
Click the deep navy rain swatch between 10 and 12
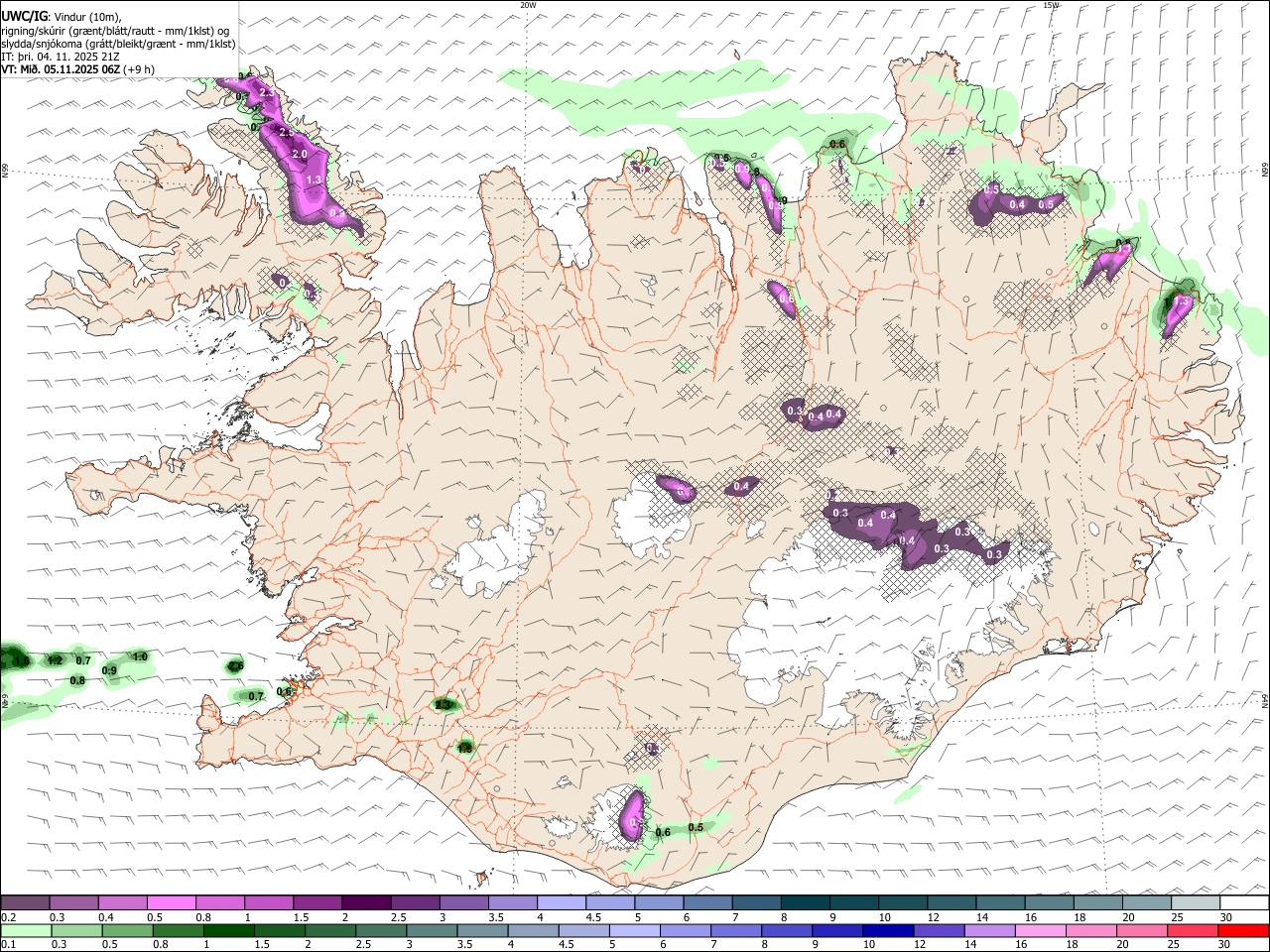[x=889, y=931]
